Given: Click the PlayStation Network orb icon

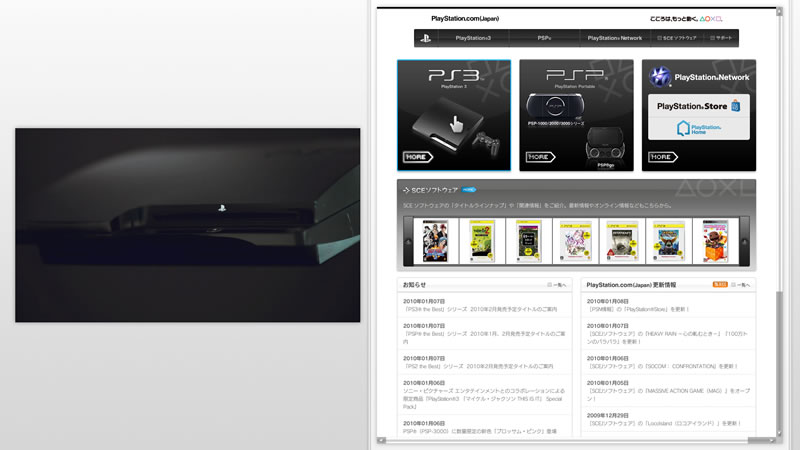Looking at the screenshot, I should coord(660,76).
